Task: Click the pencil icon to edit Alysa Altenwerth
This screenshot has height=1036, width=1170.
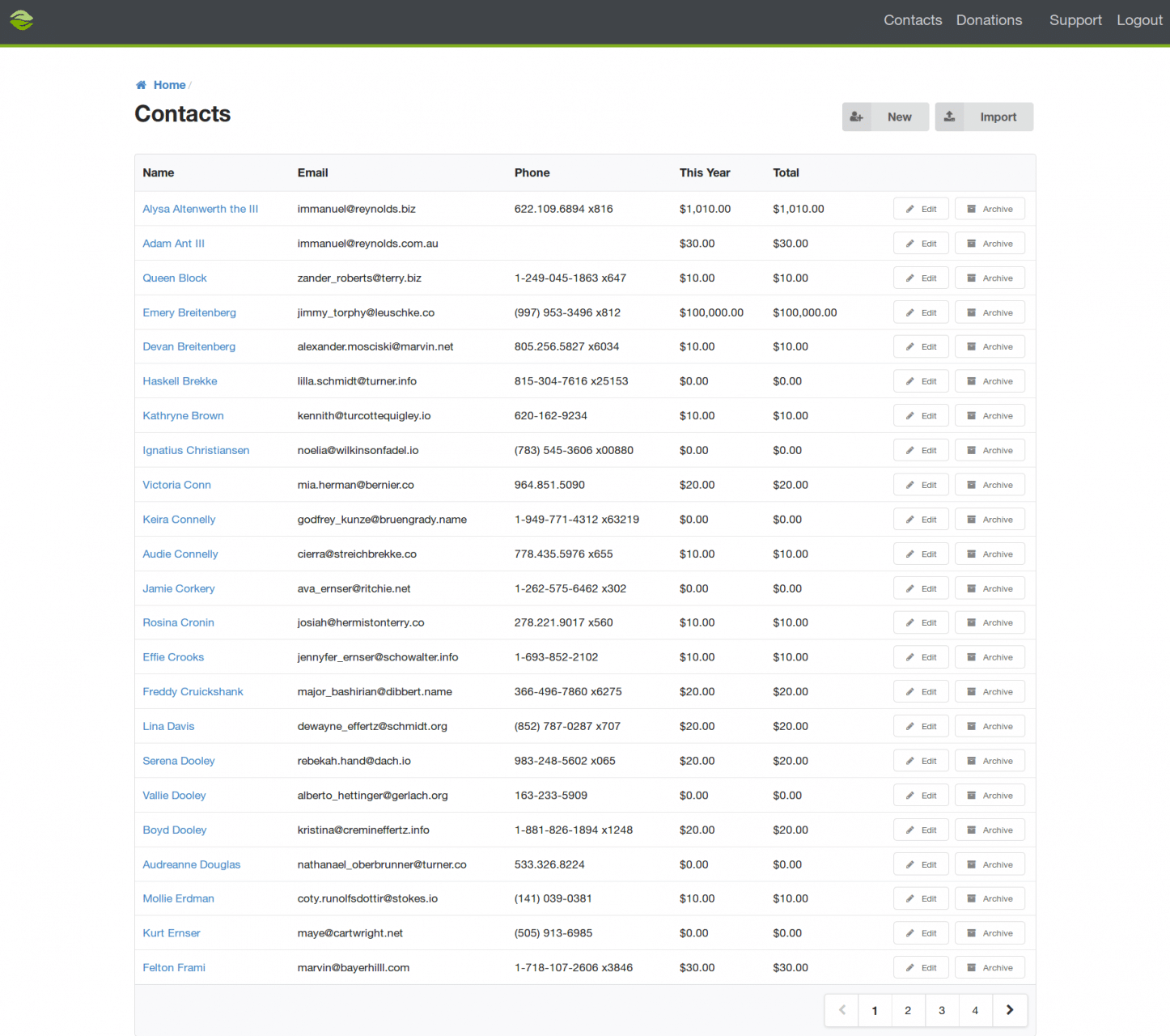Action: (x=909, y=208)
